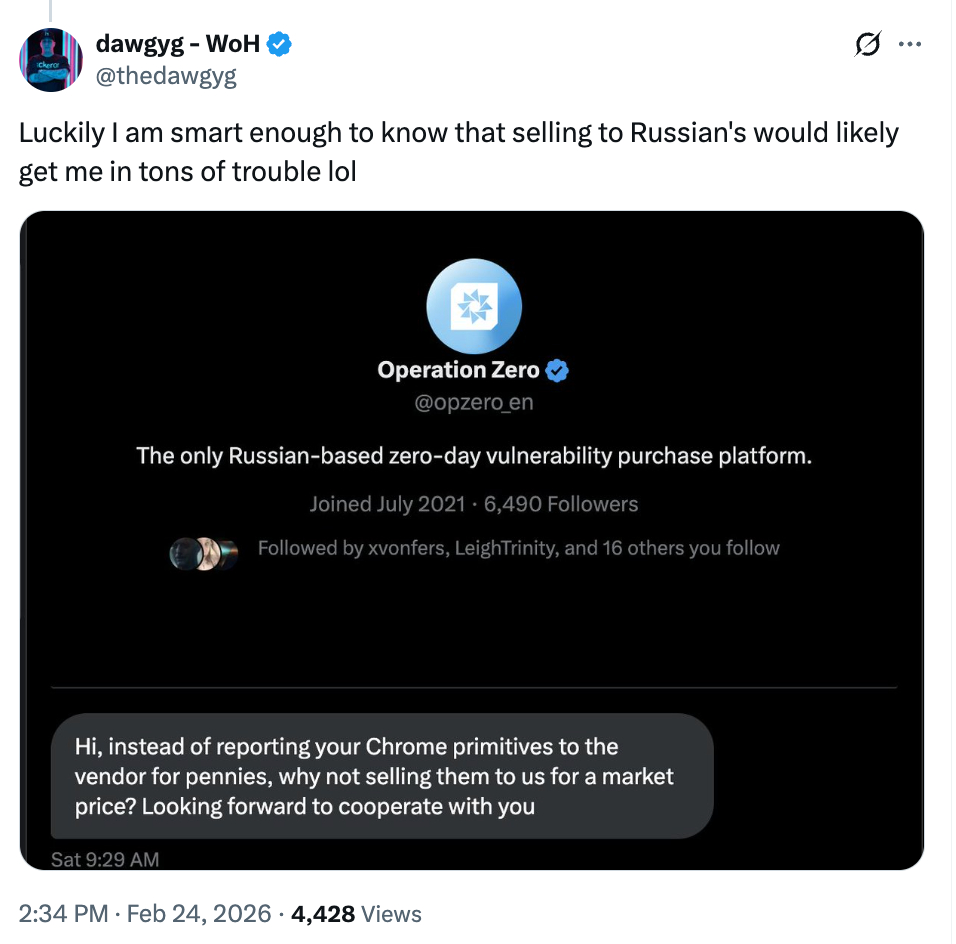Open the @thedawgyg handle link
The height and width of the screenshot is (944, 956).
pos(166,76)
